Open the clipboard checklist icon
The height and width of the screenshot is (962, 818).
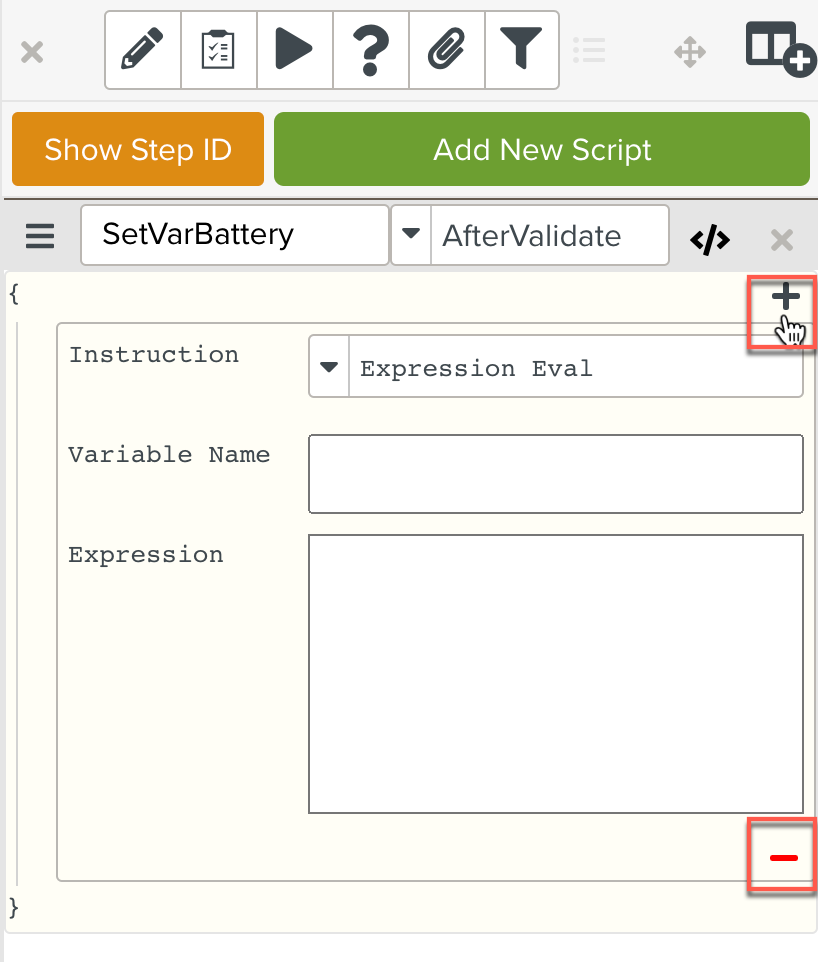(219, 50)
